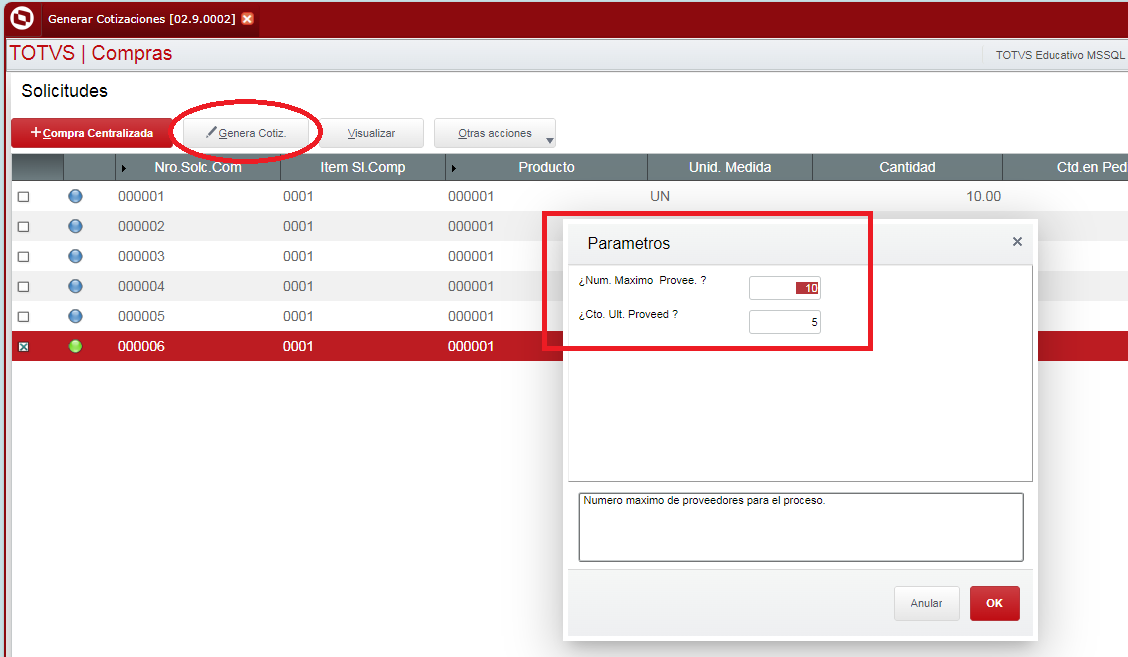The image size is (1128, 657).
Task: Click sort arrow beside Nro.Solc.Com header
Action: pos(124,168)
